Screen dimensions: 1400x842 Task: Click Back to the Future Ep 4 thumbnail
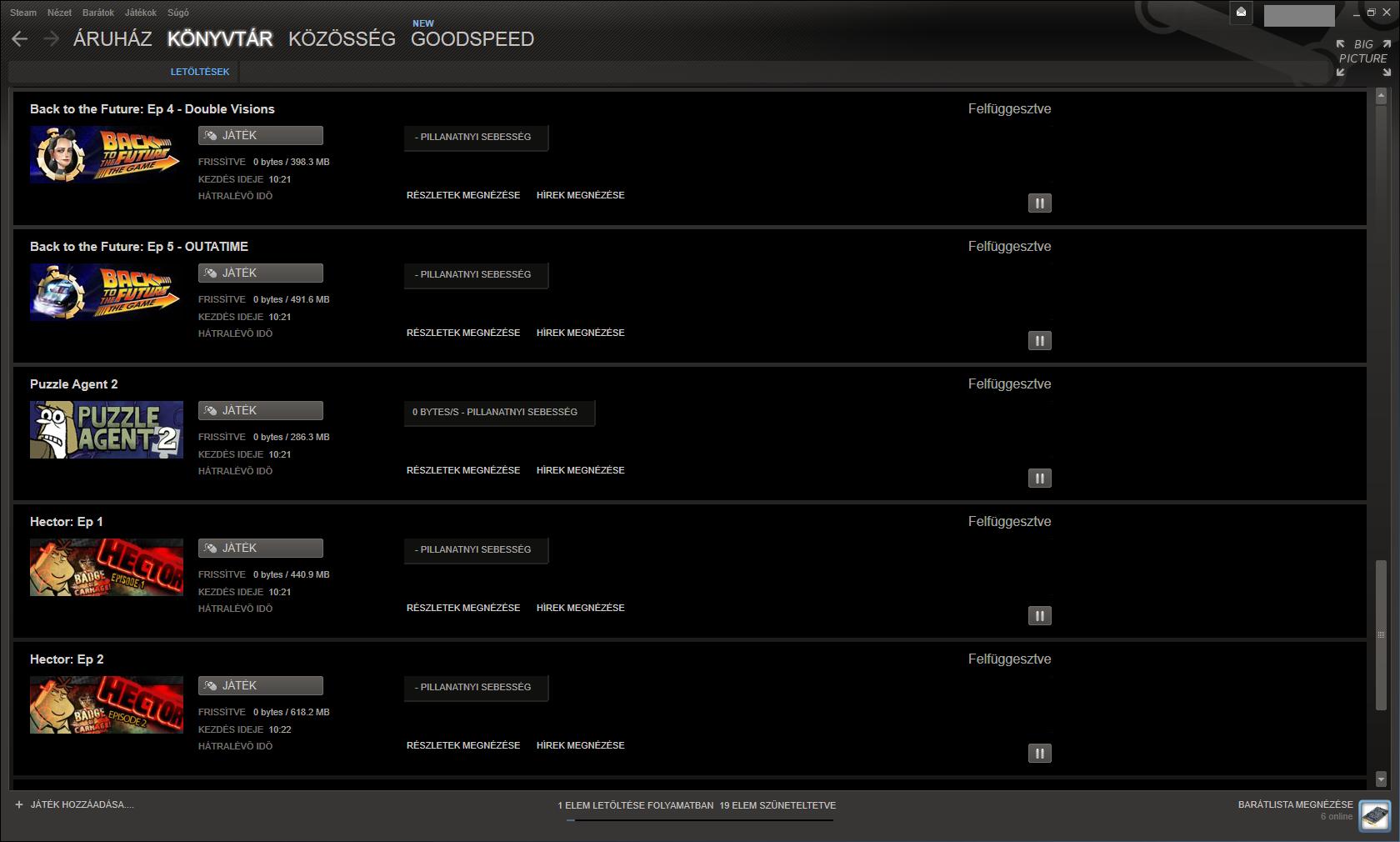(x=107, y=154)
